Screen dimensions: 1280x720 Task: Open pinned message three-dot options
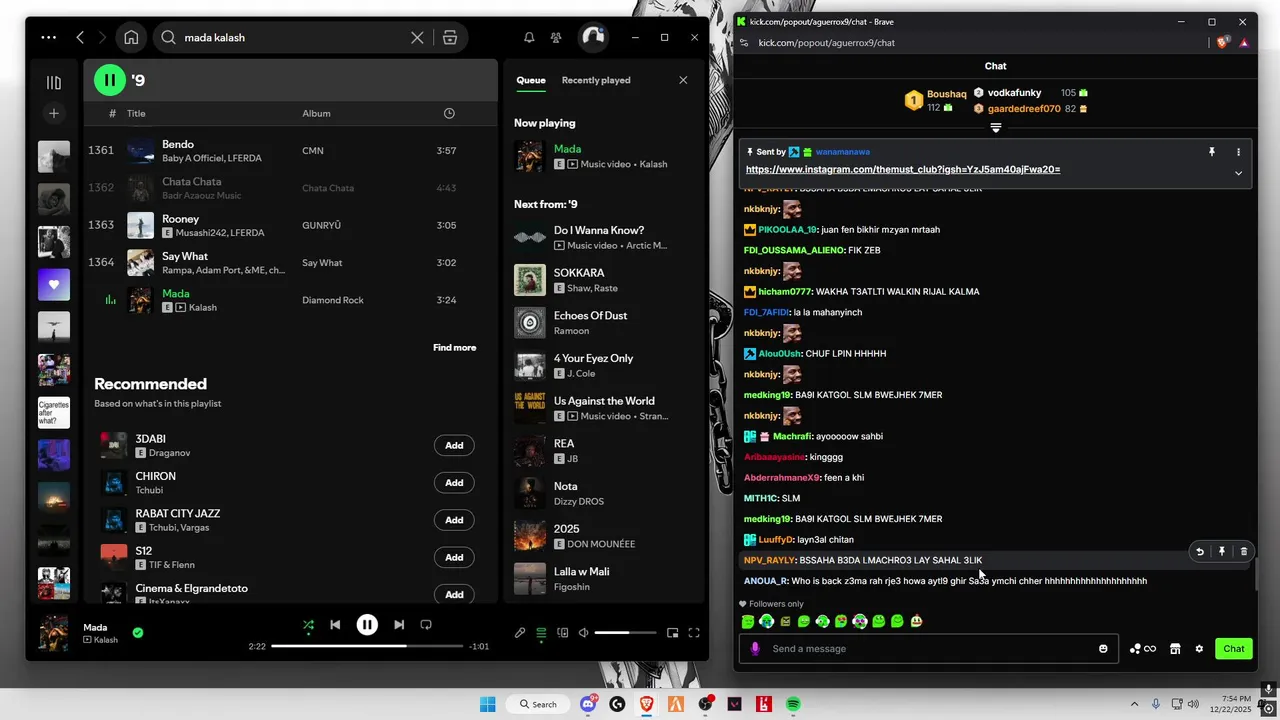[1238, 152]
